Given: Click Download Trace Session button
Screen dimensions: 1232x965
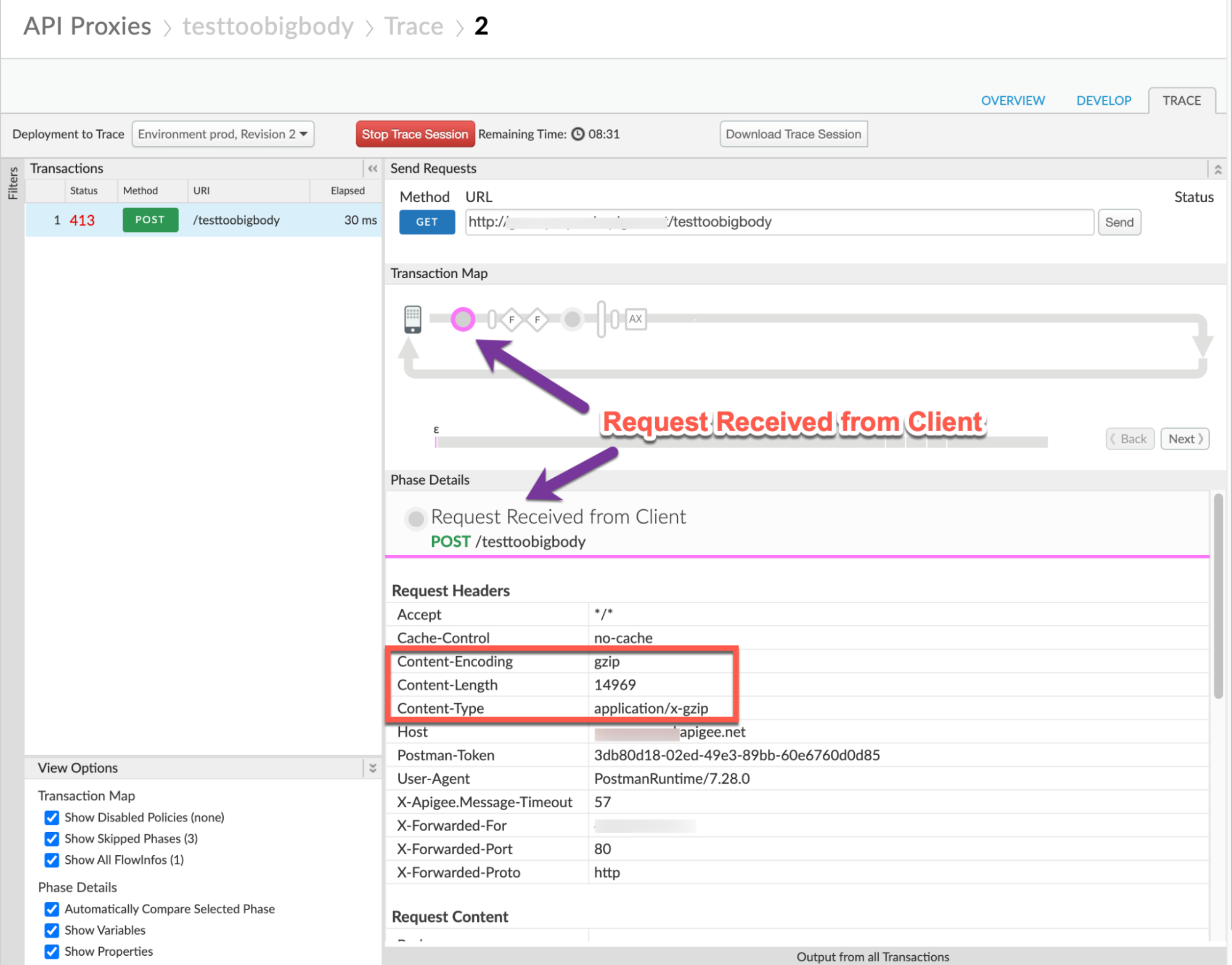Looking at the screenshot, I should tap(793, 134).
